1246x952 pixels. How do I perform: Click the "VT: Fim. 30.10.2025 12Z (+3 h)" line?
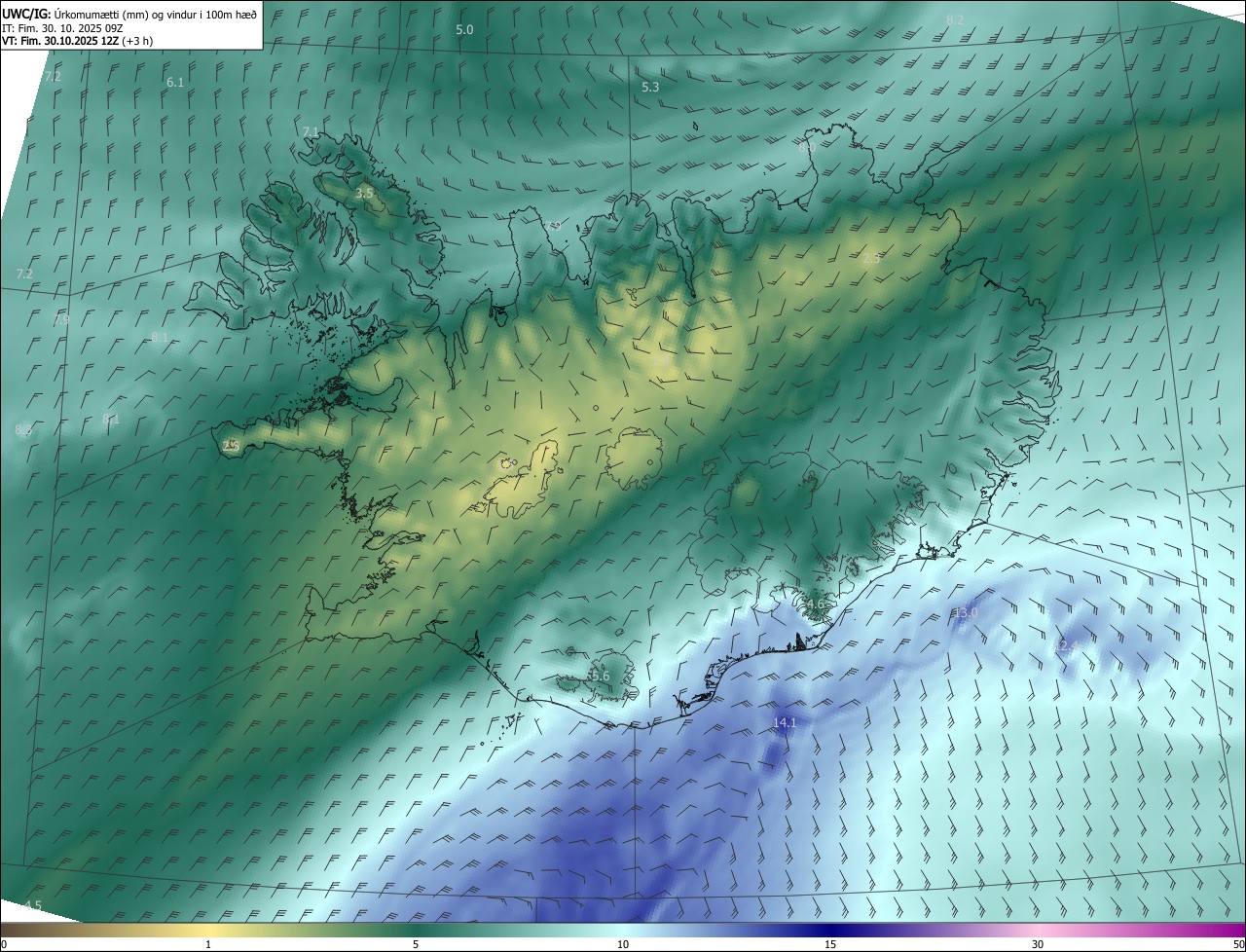[x=77, y=41]
